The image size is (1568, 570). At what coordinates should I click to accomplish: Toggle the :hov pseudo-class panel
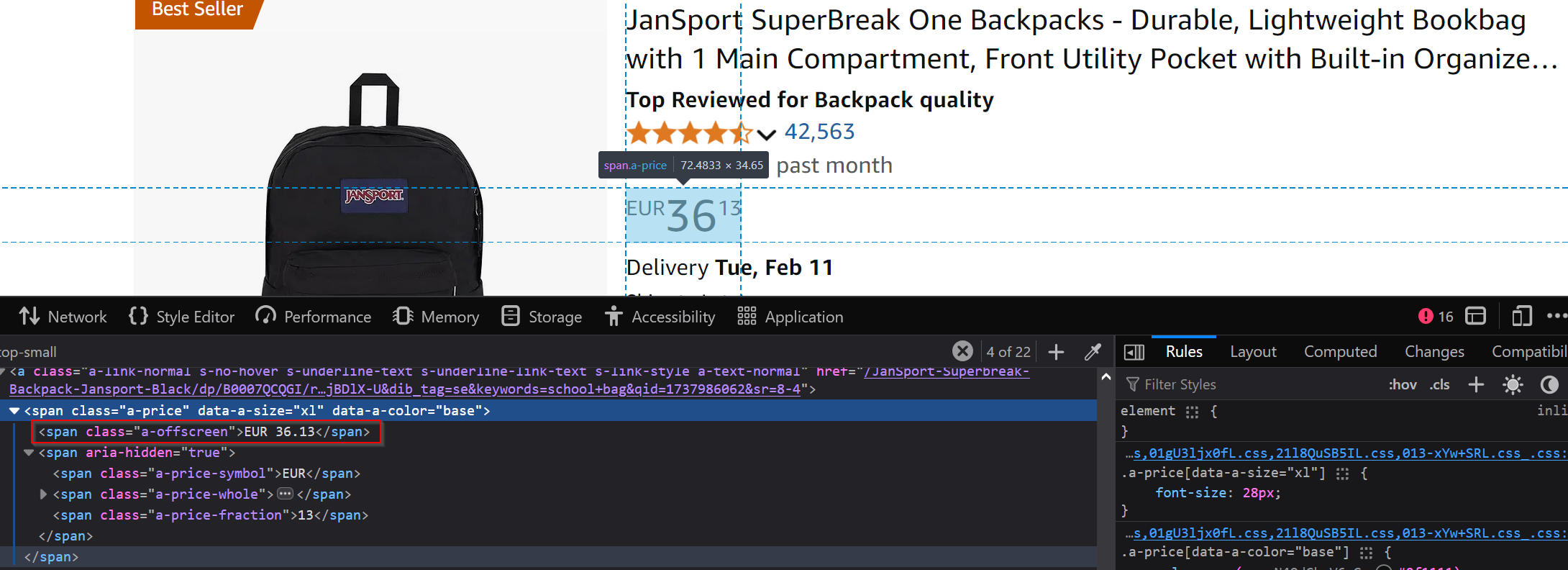1402,385
